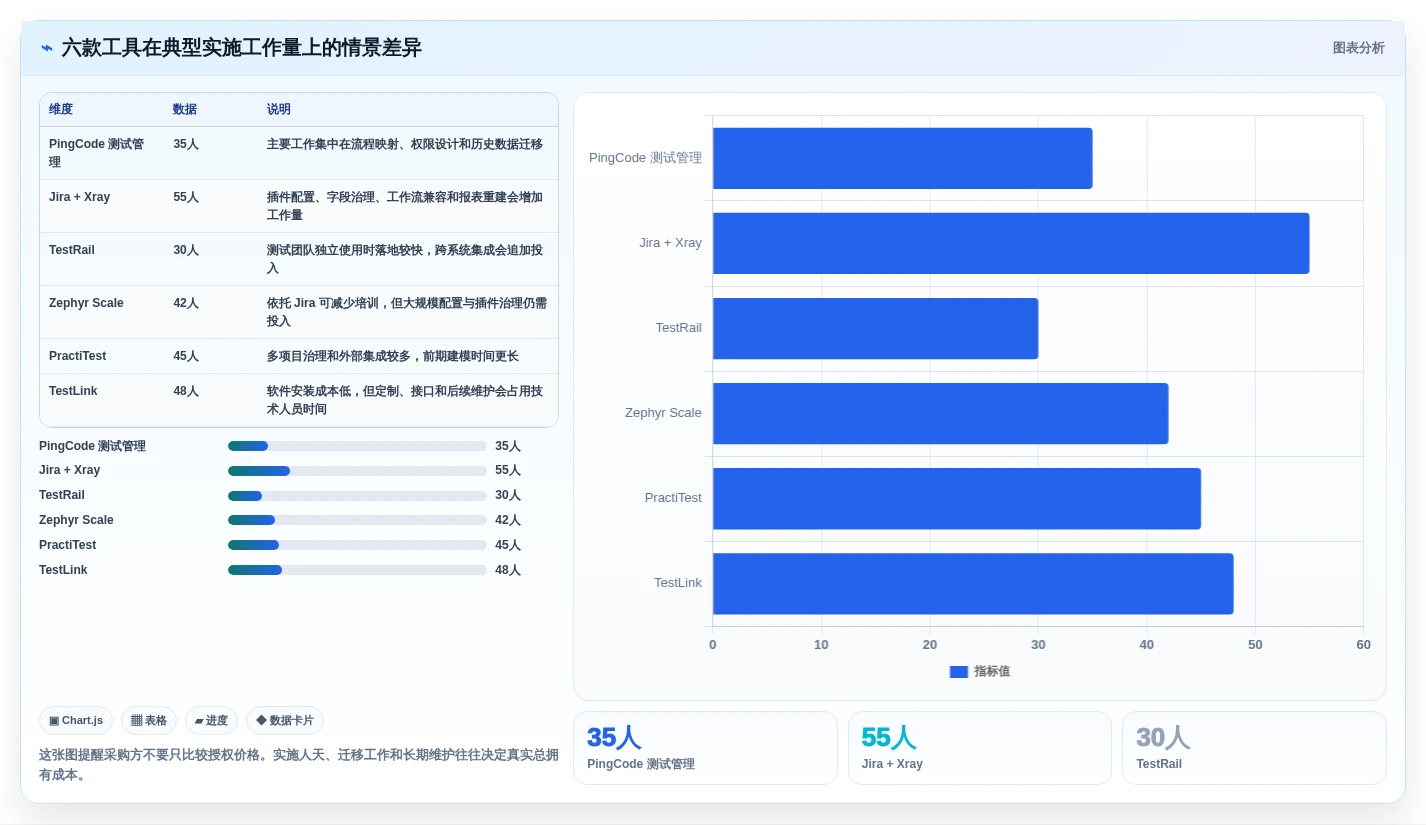Click the Chart.js tag chip

click(76, 721)
